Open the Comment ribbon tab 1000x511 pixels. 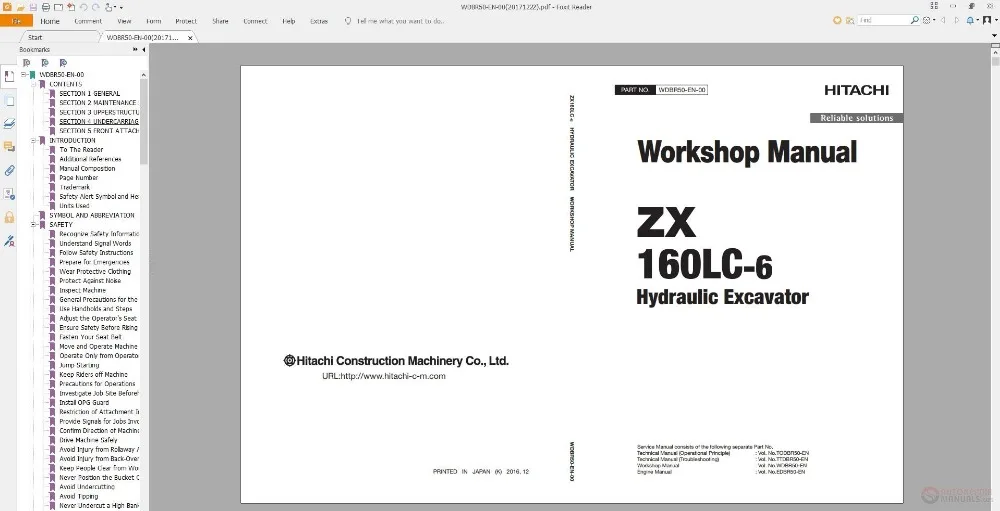point(87,20)
